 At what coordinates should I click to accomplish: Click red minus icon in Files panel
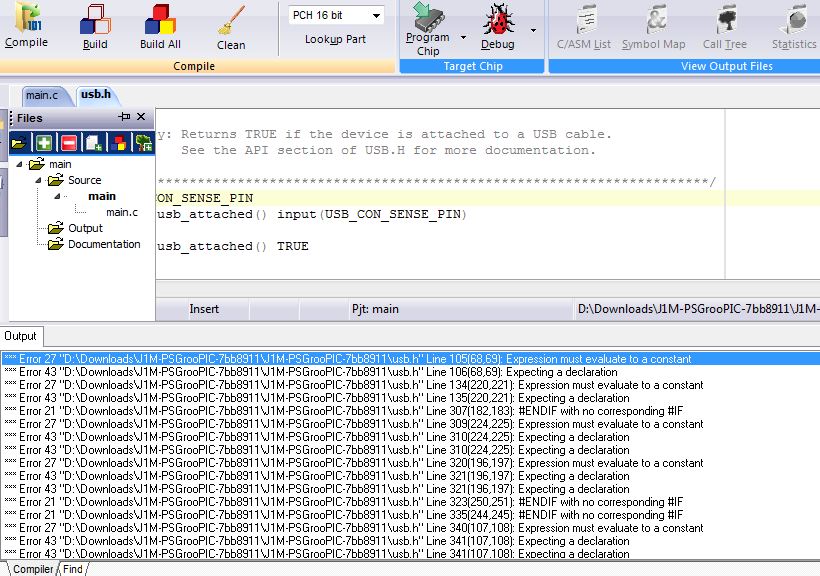click(x=69, y=143)
